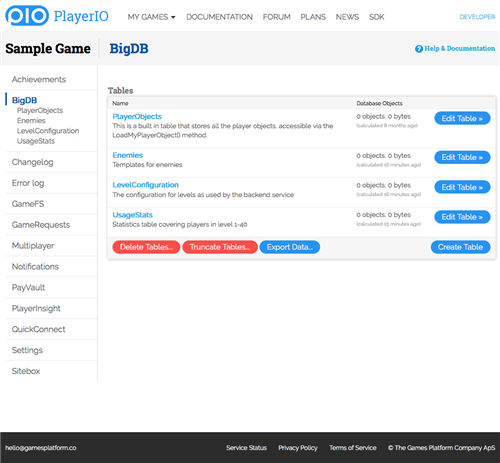The image size is (500, 463).
Task: Click Edit Table for Enemies
Action: click(x=462, y=157)
